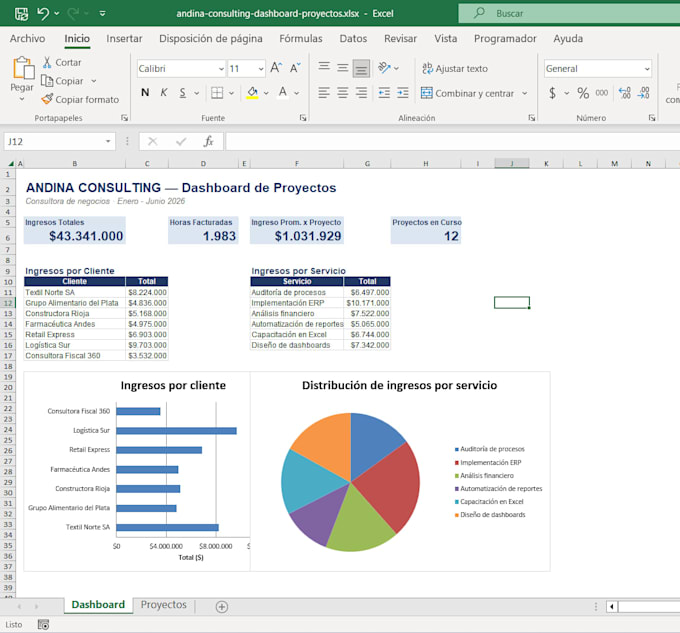The width and height of the screenshot is (680, 633).
Task: Expand the borders dropdown arrow
Action: [x=231, y=93]
